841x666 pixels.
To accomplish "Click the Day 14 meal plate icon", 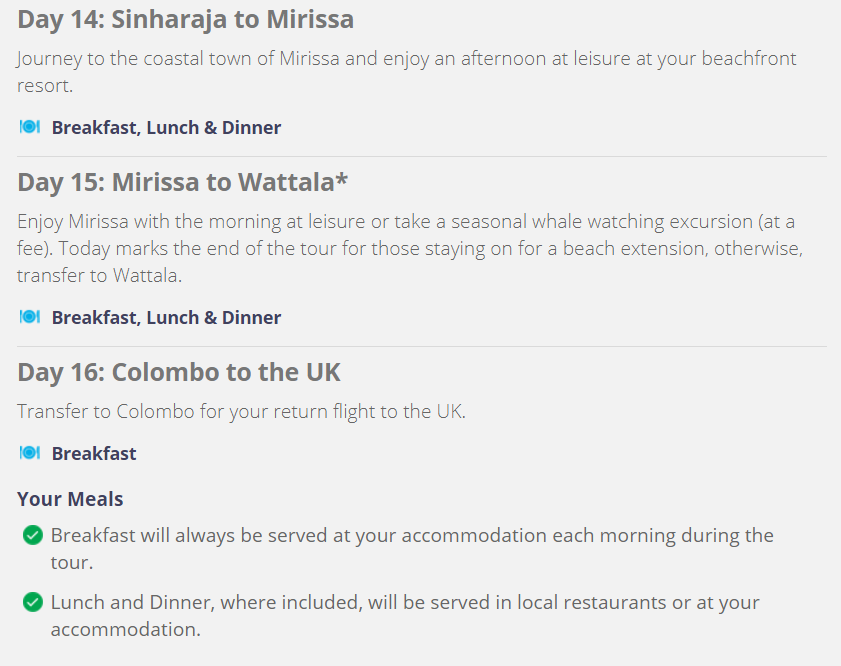I will click(30, 127).
